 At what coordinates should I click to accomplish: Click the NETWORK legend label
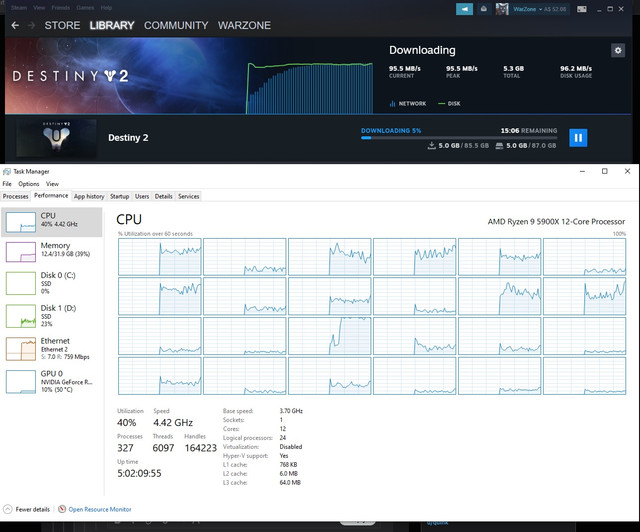coord(408,104)
